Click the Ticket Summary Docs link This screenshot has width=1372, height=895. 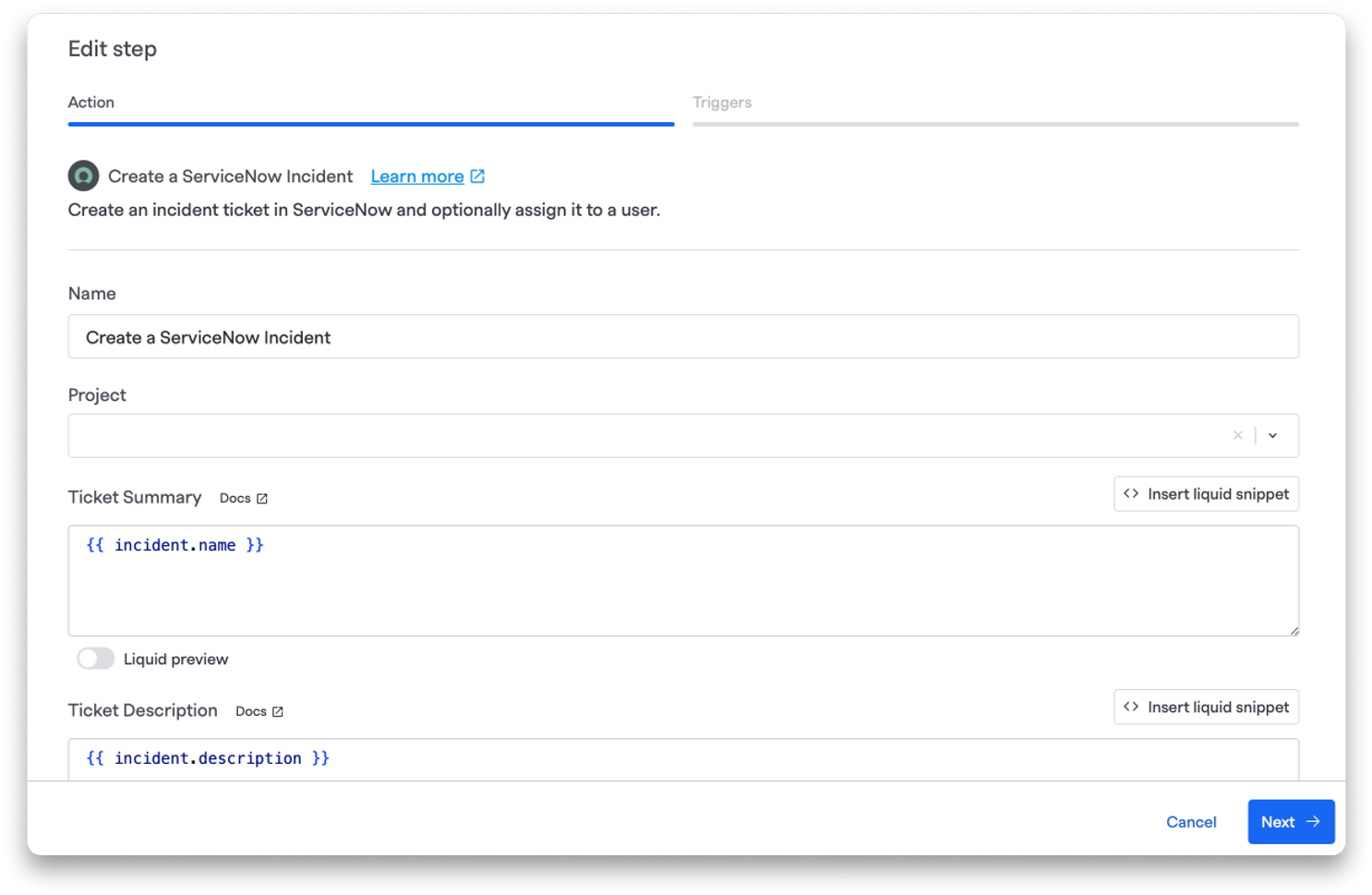pyautogui.click(x=244, y=499)
